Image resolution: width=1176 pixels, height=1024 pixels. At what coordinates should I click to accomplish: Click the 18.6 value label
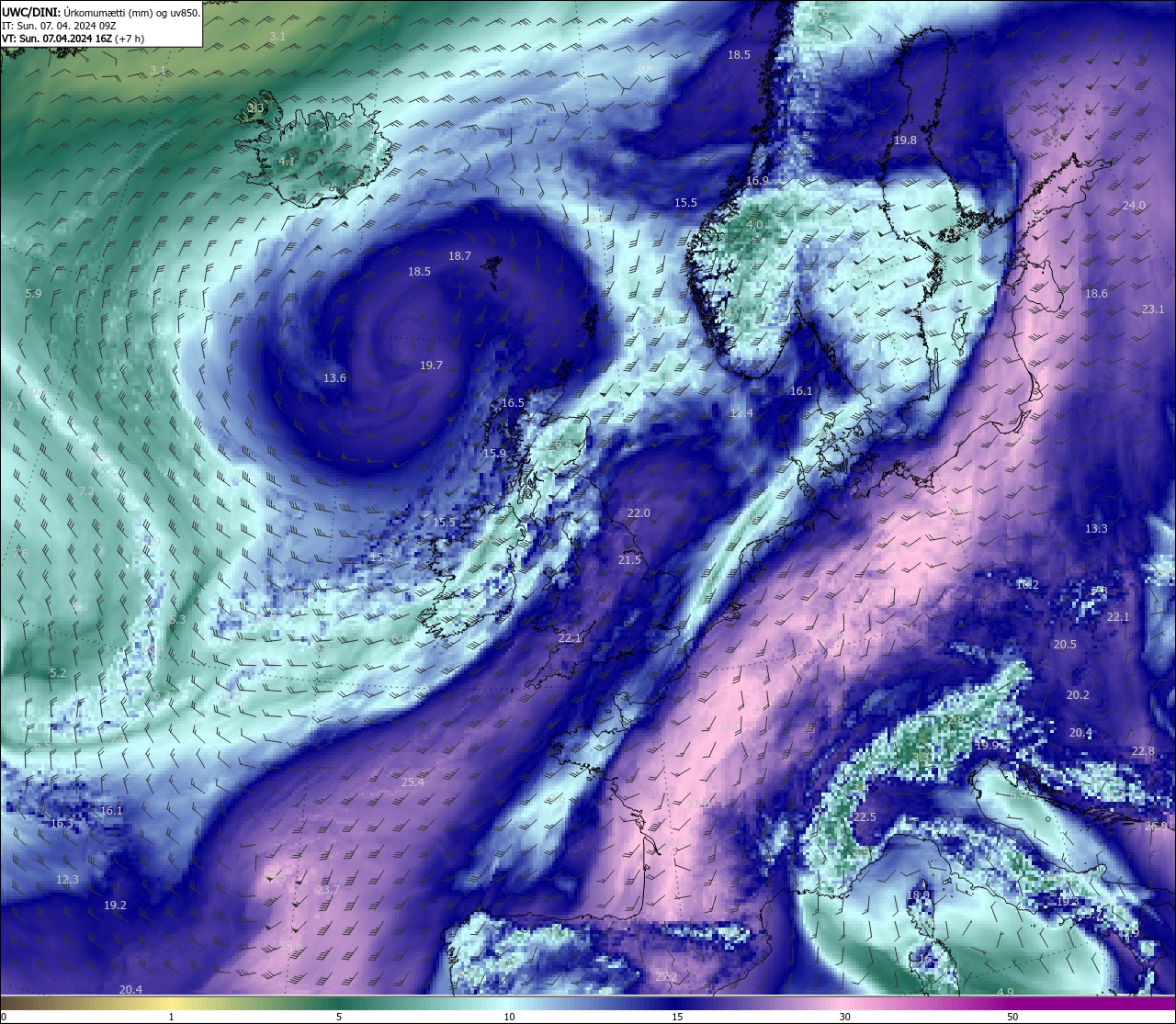pyautogui.click(x=1096, y=294)
